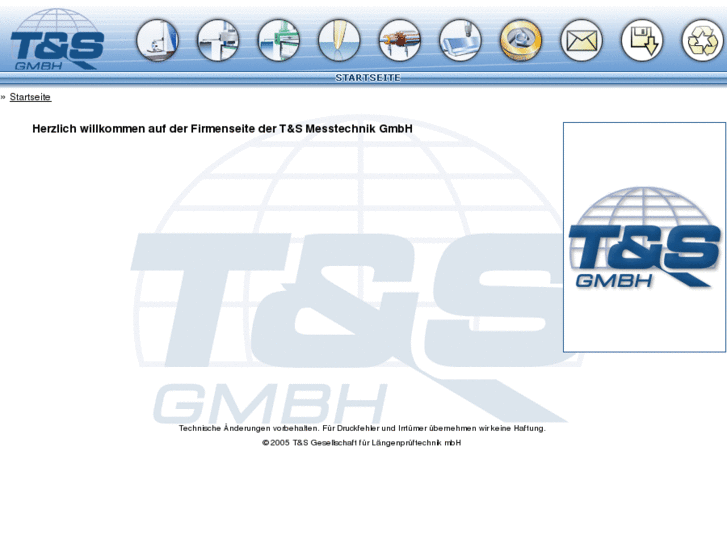Open the nav icon showing a probe over a plate
This screenshot has height=545, width=727.
click(x=460, y=40)
